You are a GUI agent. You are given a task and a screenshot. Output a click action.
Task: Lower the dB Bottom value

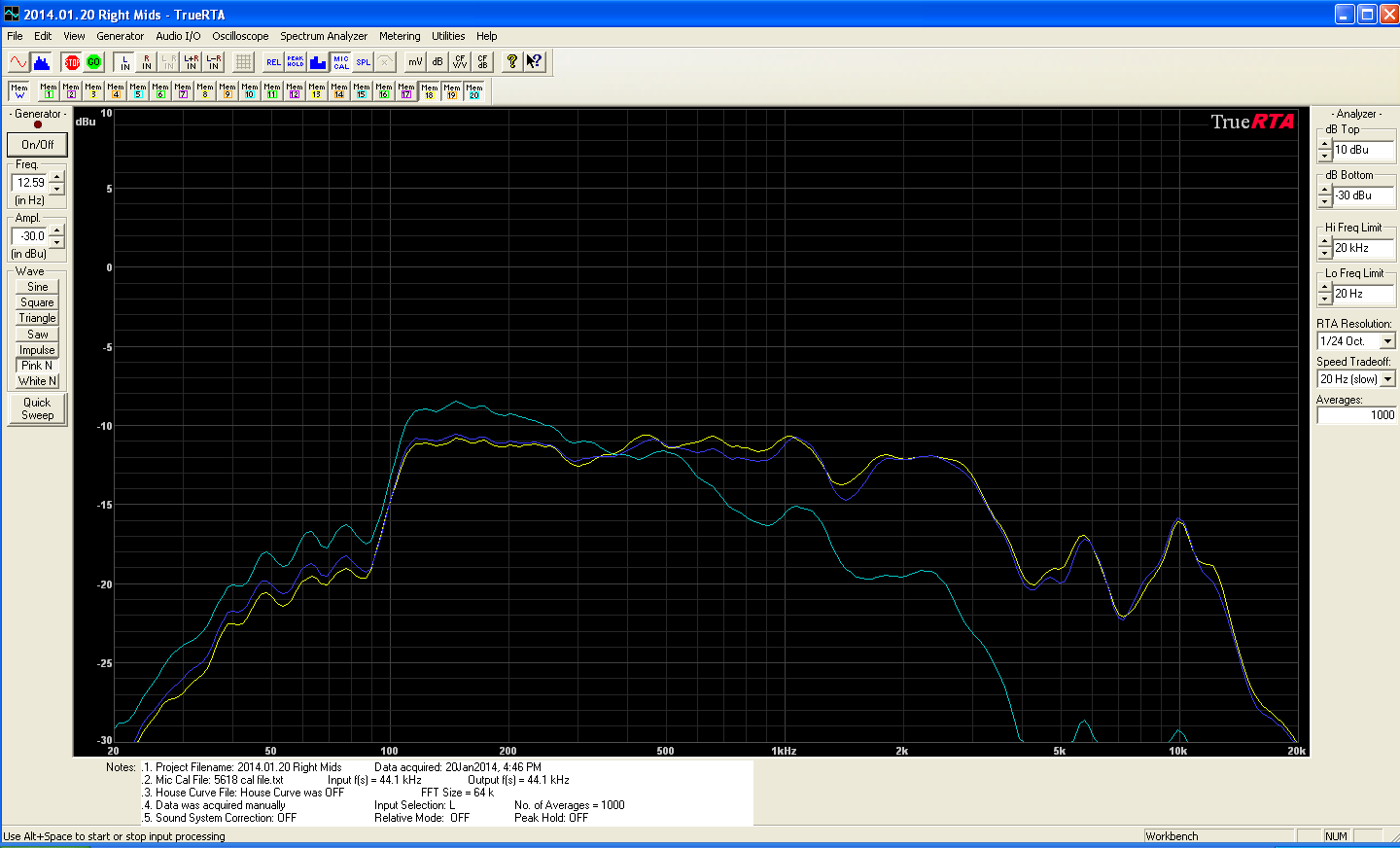click(1324, 201)
